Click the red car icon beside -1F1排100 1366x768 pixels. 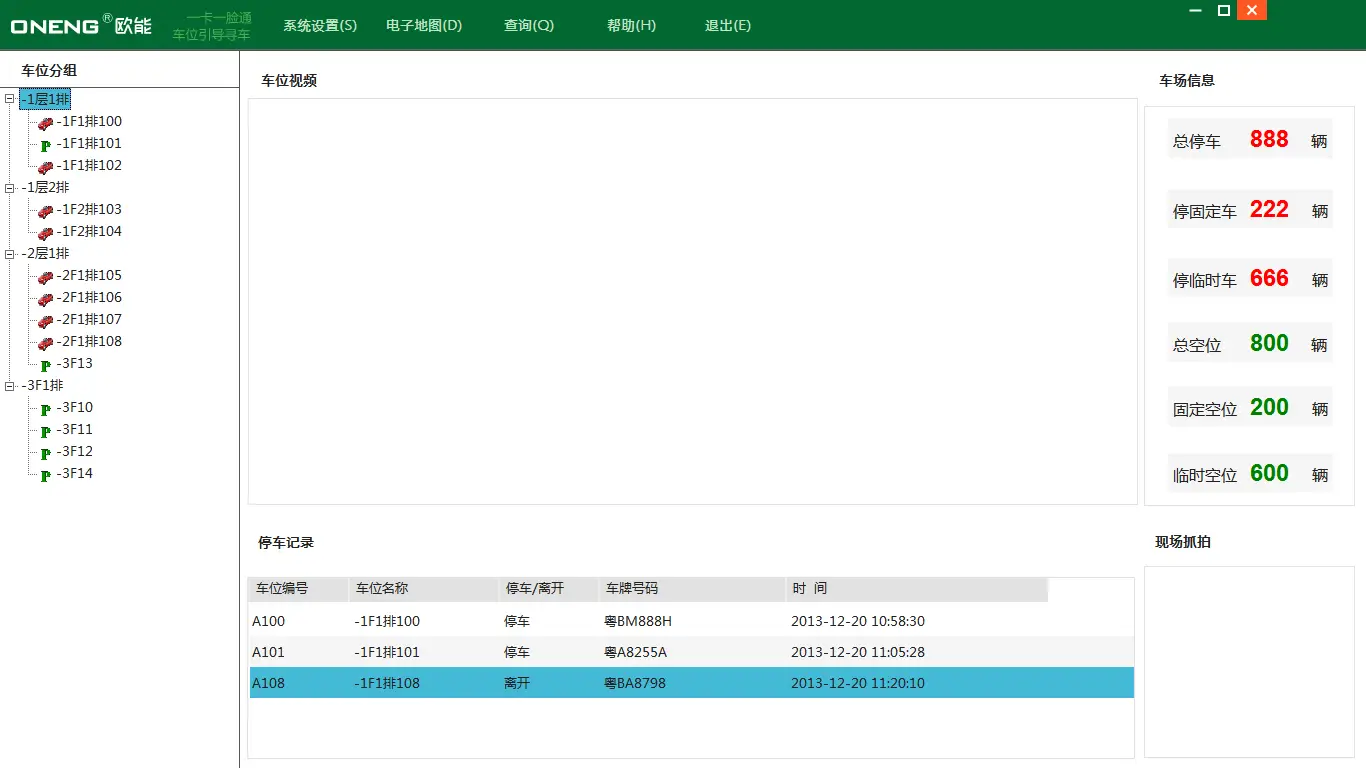[45, 123]
